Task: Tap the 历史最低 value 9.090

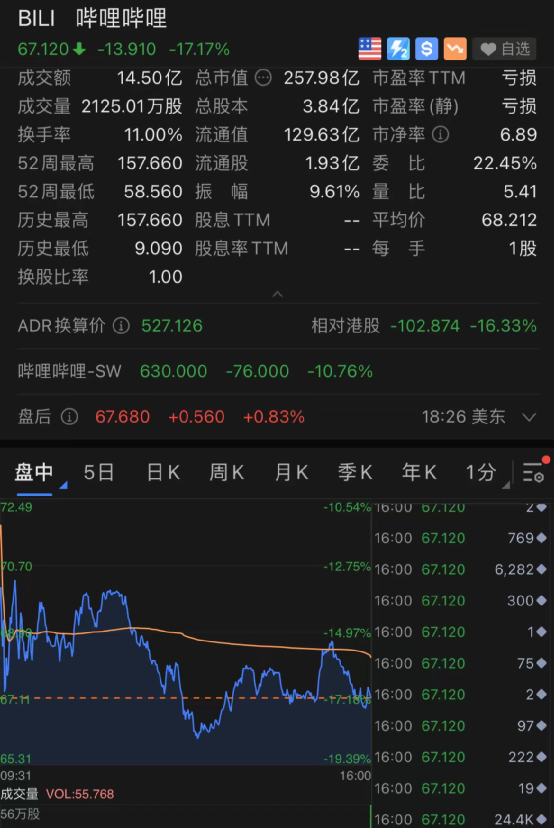Action: click(158, 249)
